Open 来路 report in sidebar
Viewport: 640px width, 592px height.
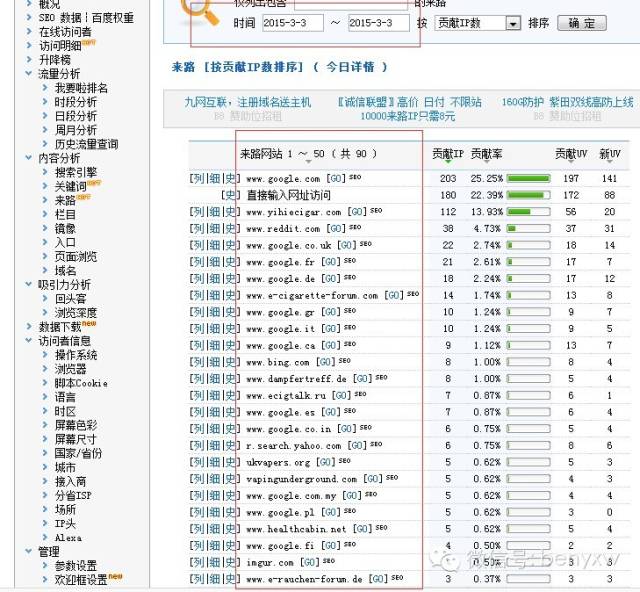pos(65,200)
